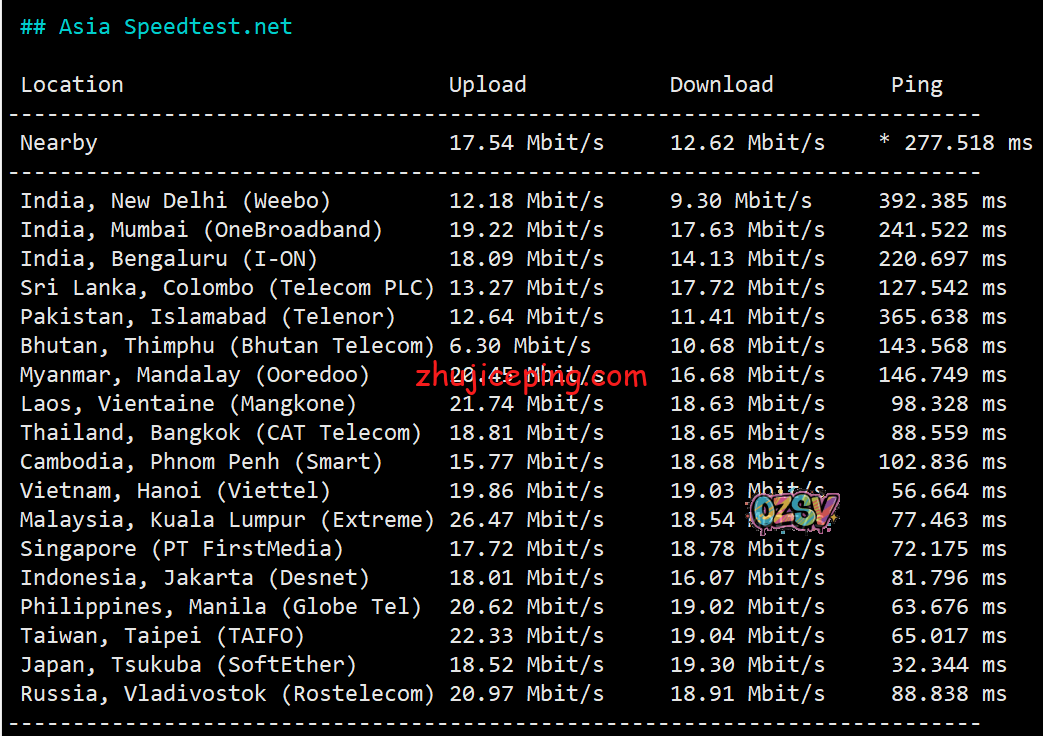Click Bhutan, Thimphu (Bhutan Telecom) entry
Viewport: 1043px width, 736px height.
click(x=227, y=346)
